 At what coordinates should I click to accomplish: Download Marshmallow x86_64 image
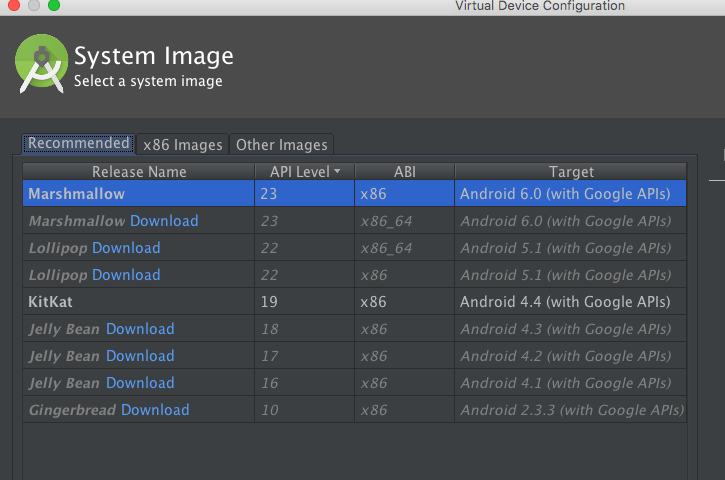tap(164, 221)
